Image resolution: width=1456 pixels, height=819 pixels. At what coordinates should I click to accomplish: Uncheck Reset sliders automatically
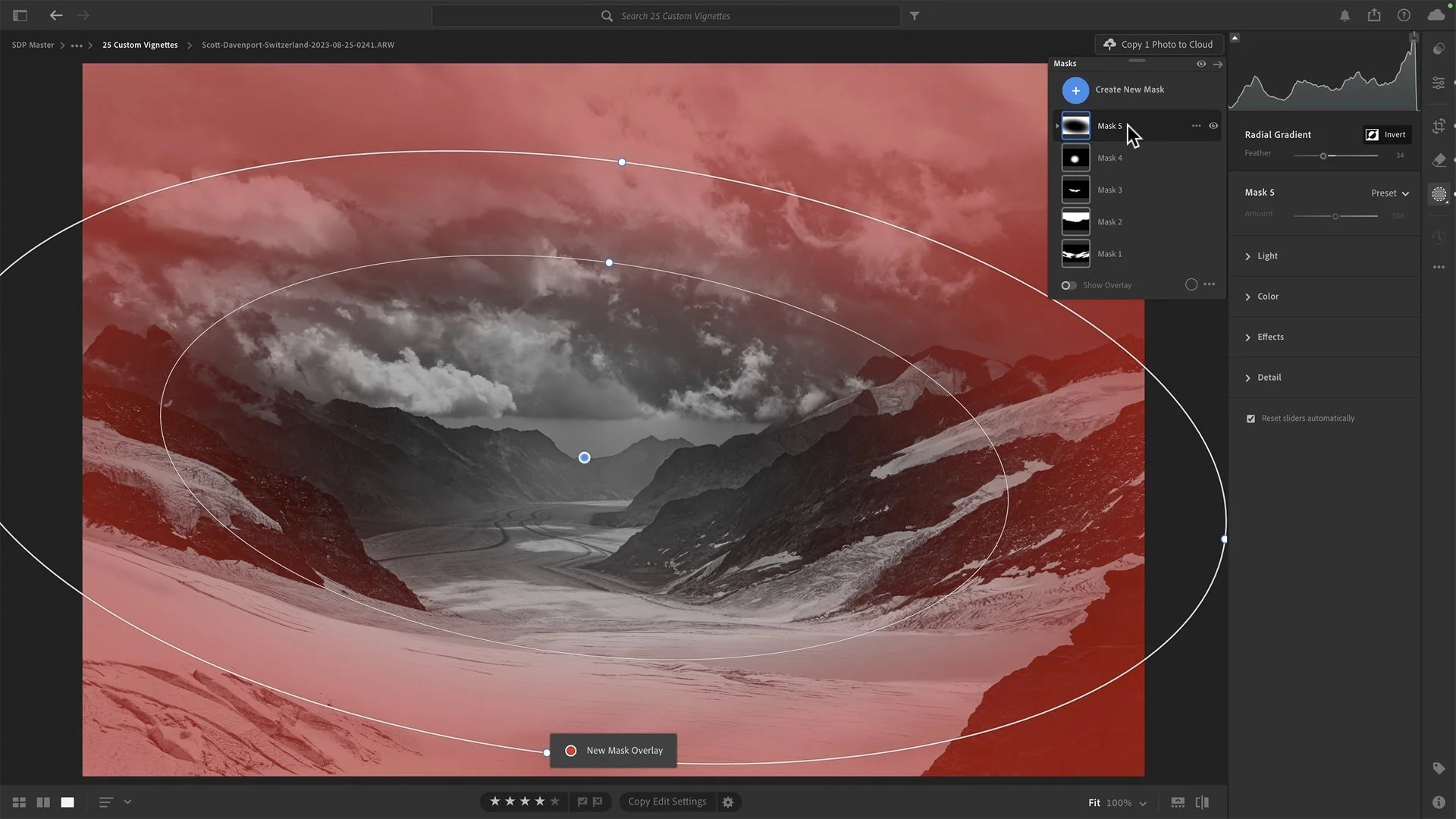(x=1250, y=419)
